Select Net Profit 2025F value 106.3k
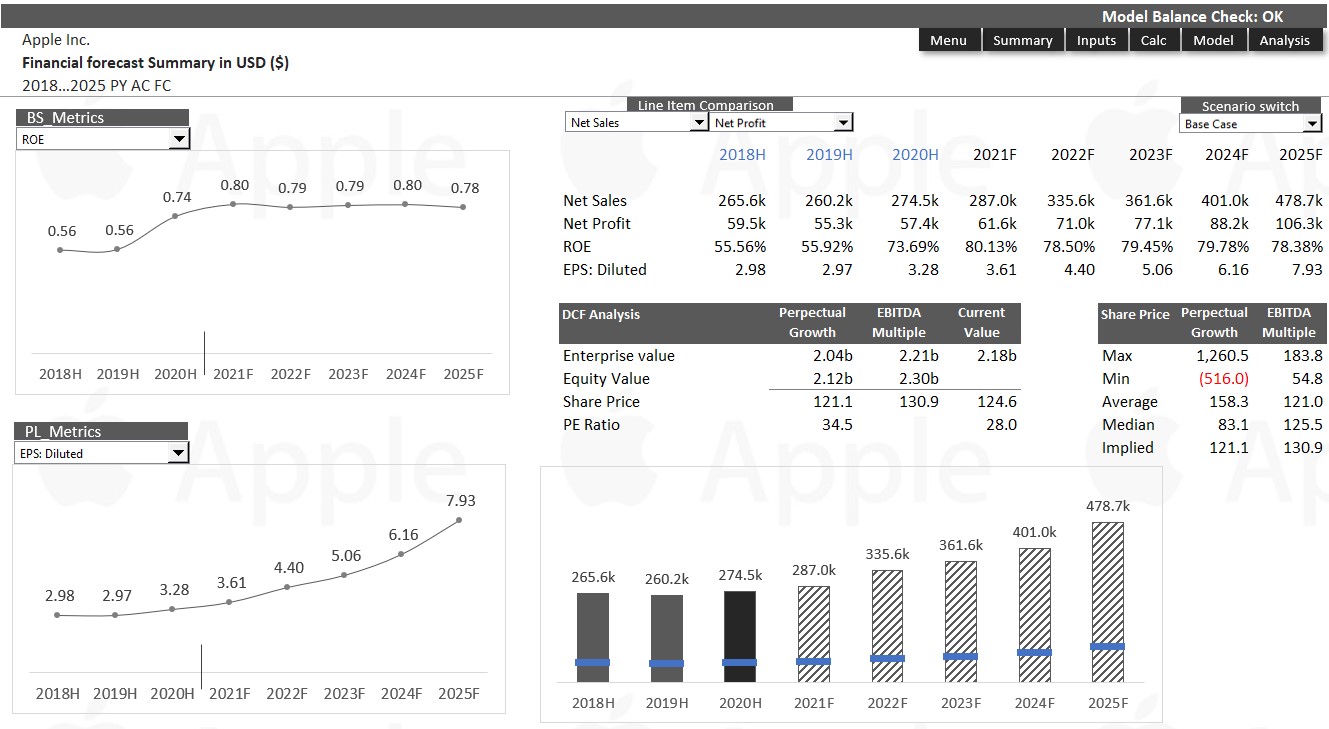 (1299, 223)
